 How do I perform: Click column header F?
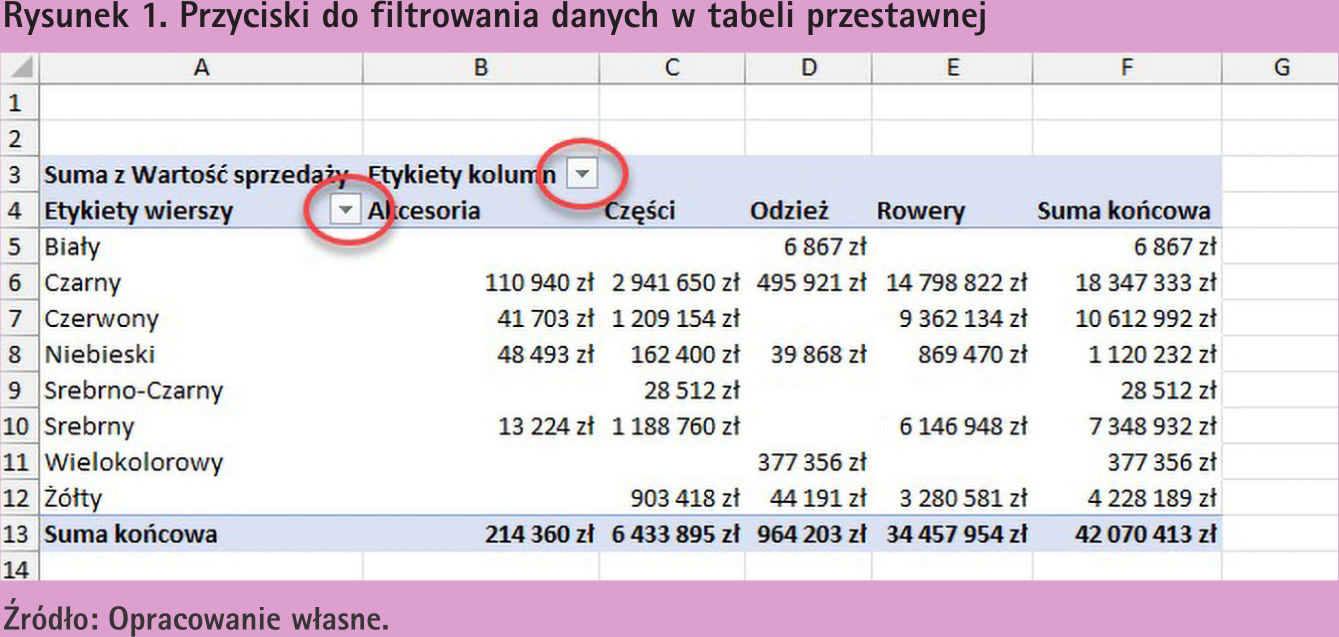(x=1127, y=68)
